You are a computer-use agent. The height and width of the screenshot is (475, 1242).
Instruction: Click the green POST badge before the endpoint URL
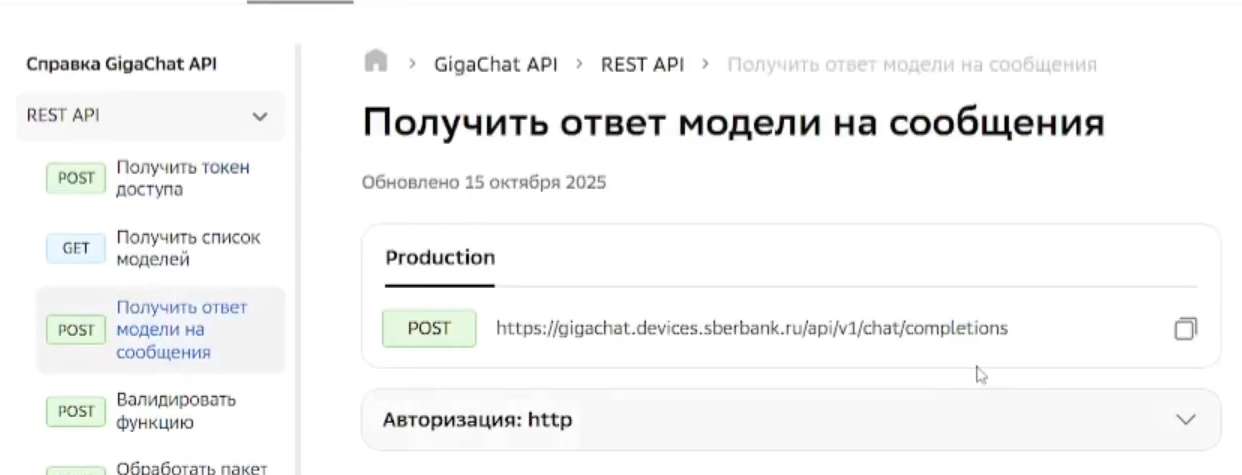(429, 328)
